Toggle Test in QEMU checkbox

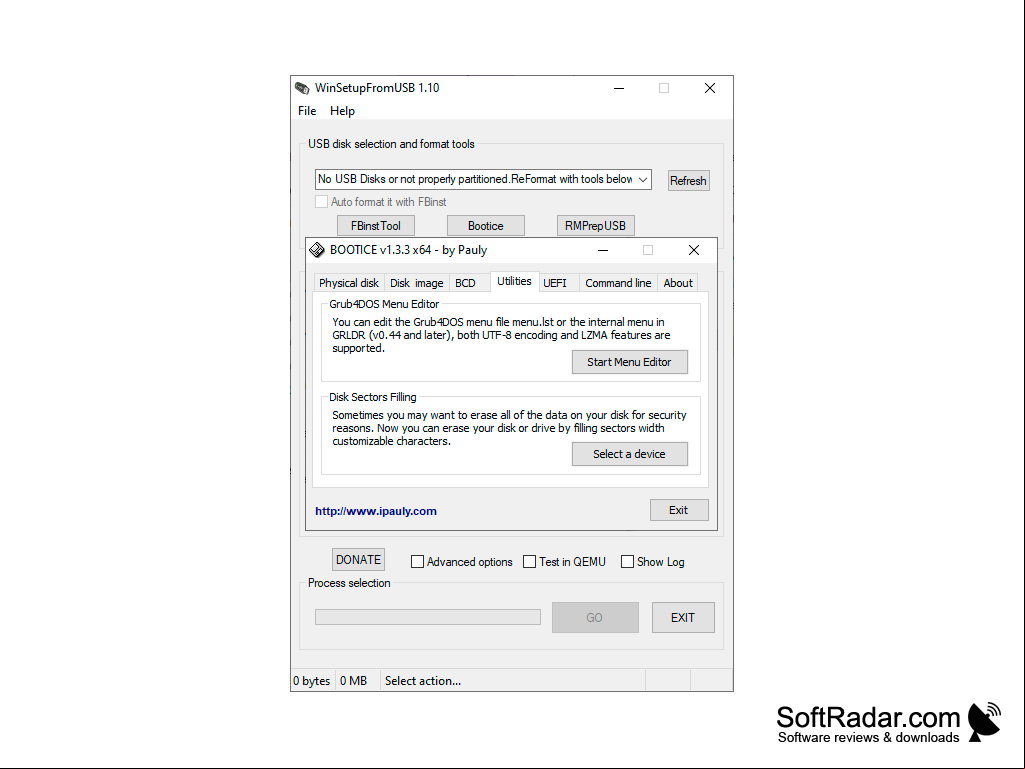(529, 562)
